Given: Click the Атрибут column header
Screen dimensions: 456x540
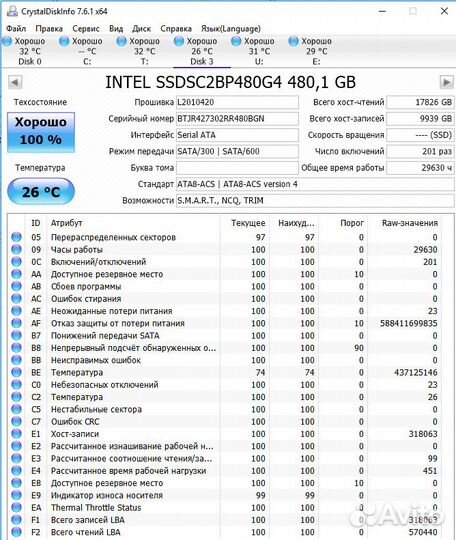Looking at the screenshot, I should tap(133, 223).
